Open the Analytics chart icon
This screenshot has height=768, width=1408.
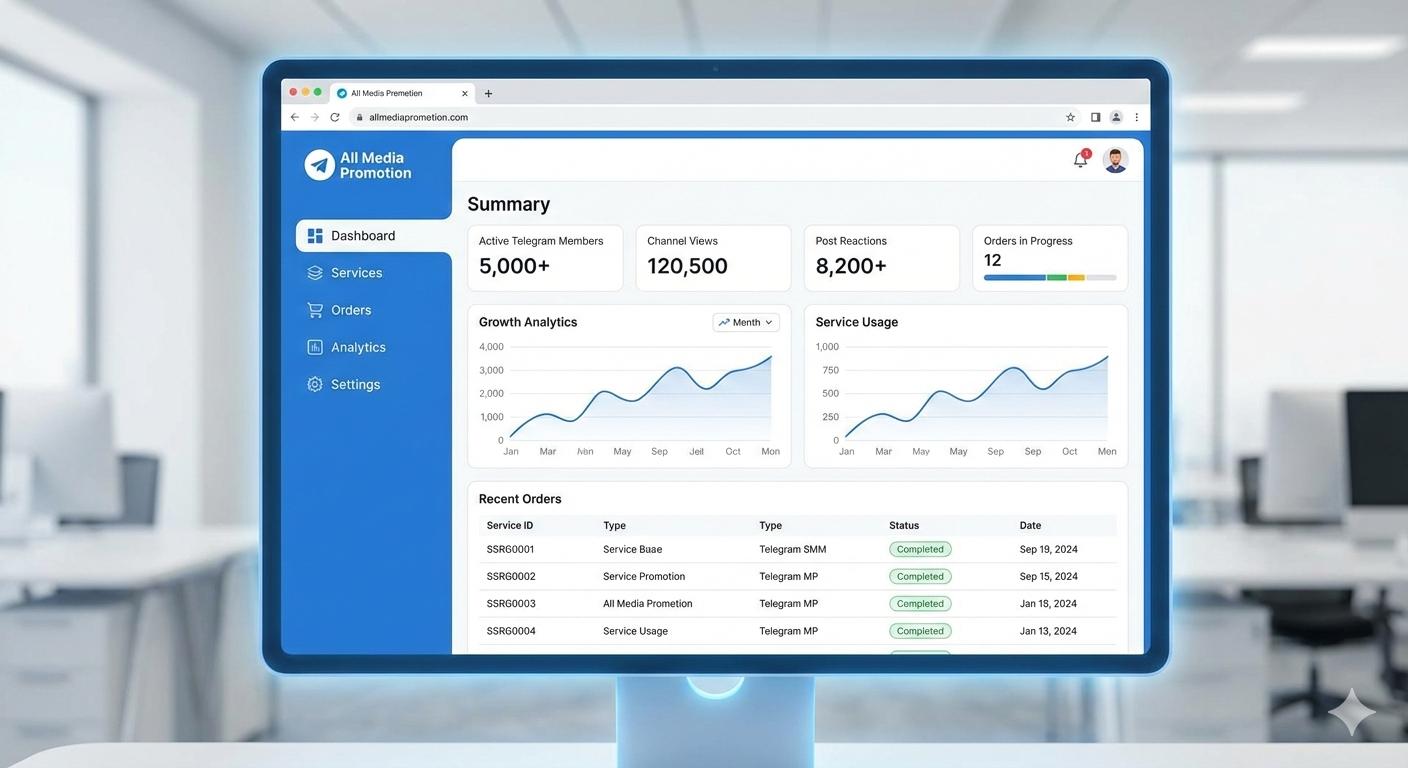(x=314, y=346)
